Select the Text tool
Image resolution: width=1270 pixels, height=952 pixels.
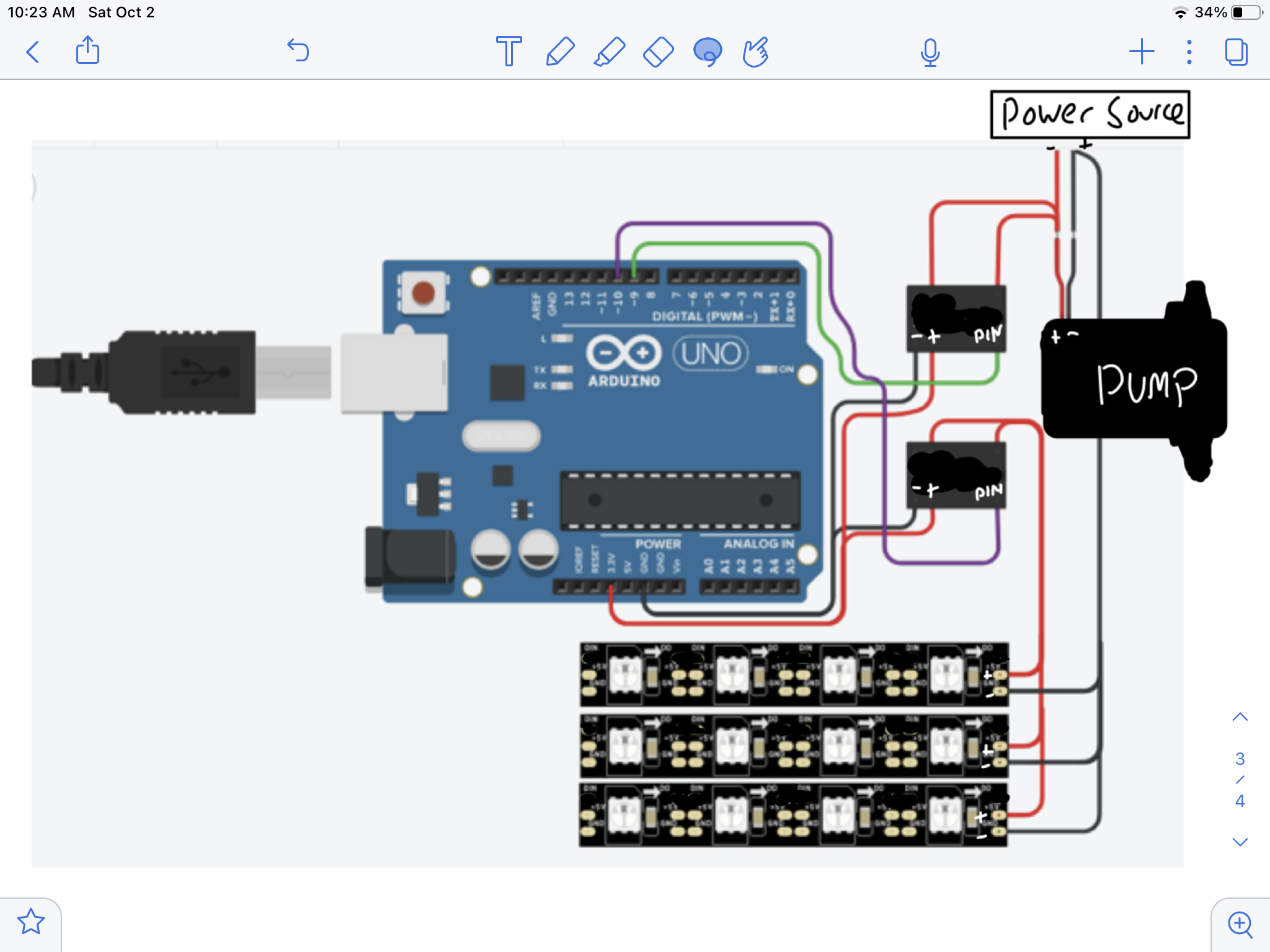508,51
